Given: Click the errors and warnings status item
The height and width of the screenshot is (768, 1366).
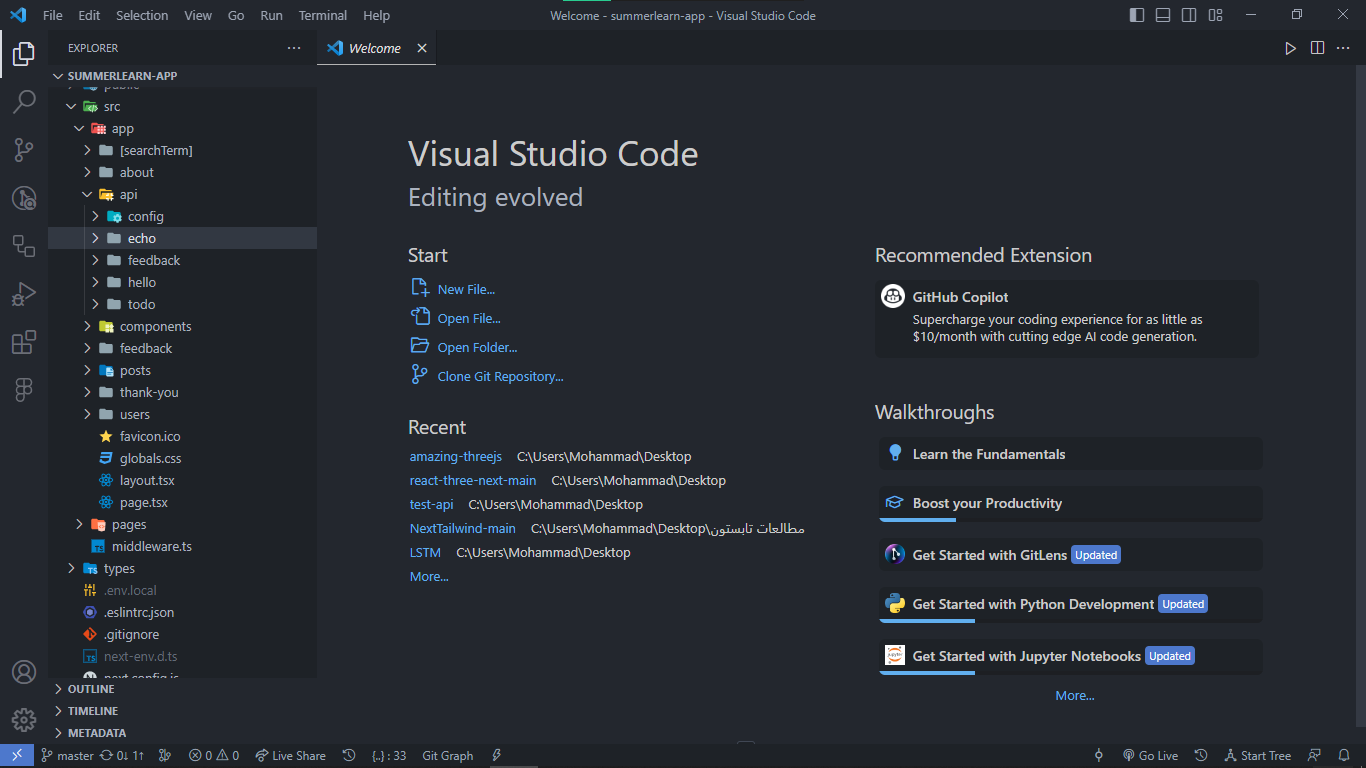Looking at the screenshot, I should 214,756.
